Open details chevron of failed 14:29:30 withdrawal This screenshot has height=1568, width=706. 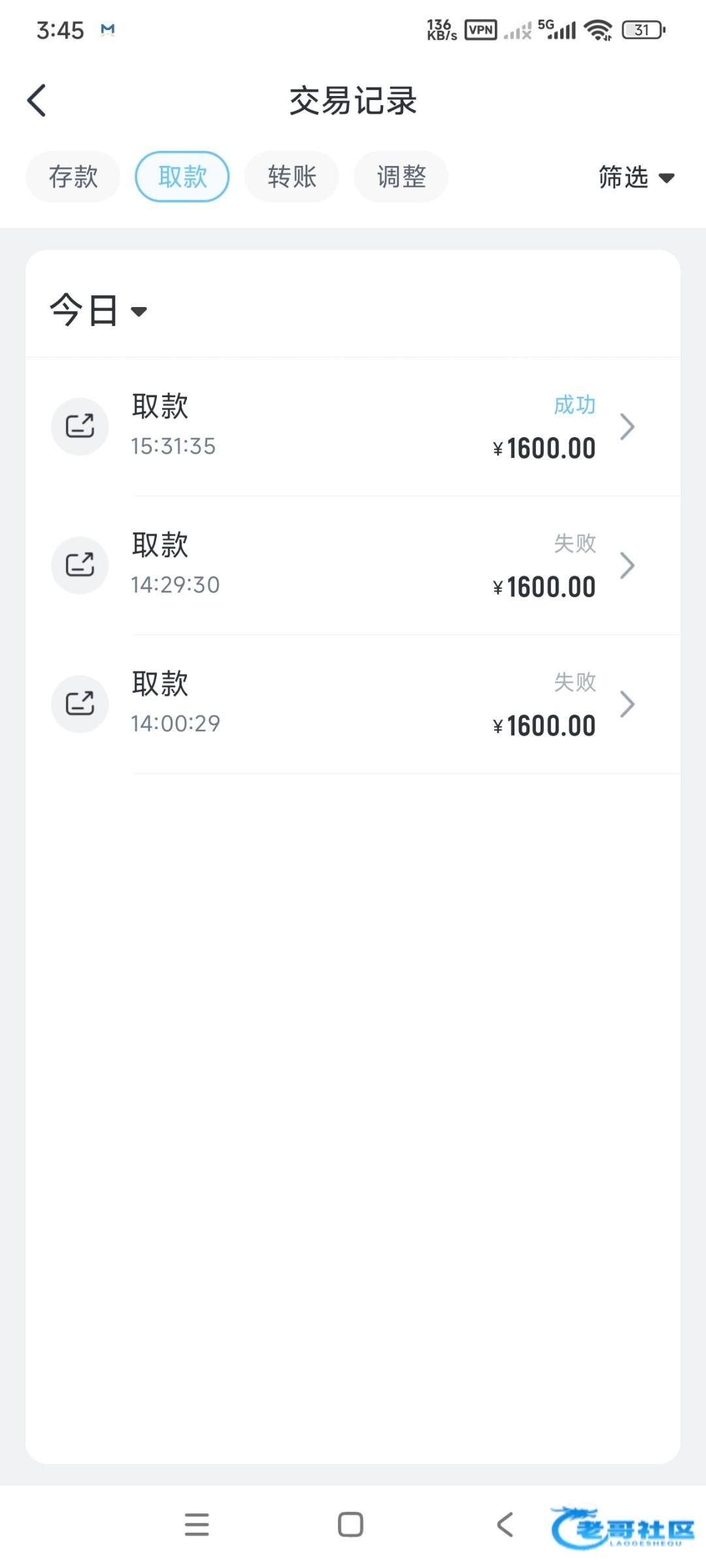point(627,565)
